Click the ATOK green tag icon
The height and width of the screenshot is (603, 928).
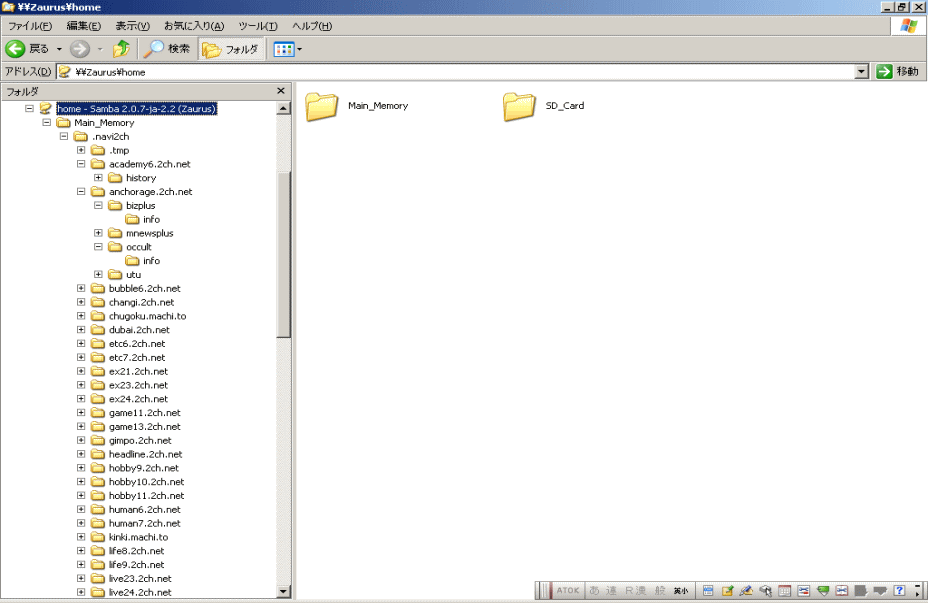tap(823, 591)
